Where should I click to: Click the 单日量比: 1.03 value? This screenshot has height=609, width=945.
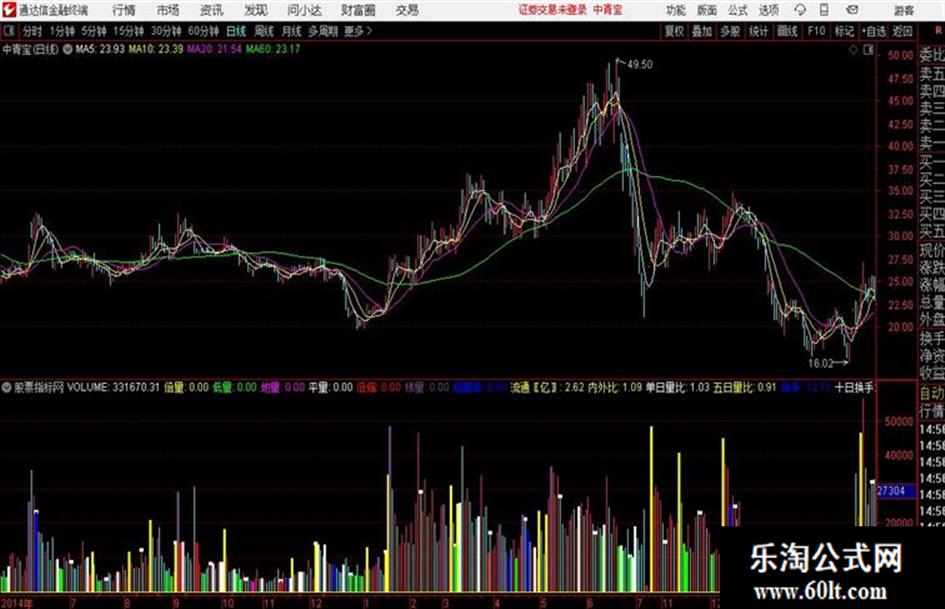tap(677, 387)
